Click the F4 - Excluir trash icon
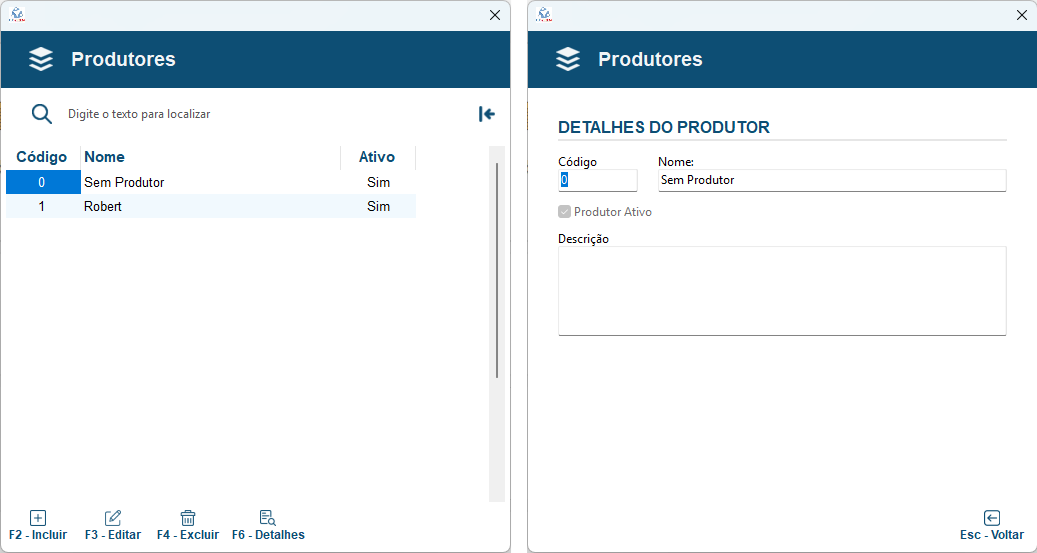This screenshot has height=553, width=1037. [x=188, y=518]
